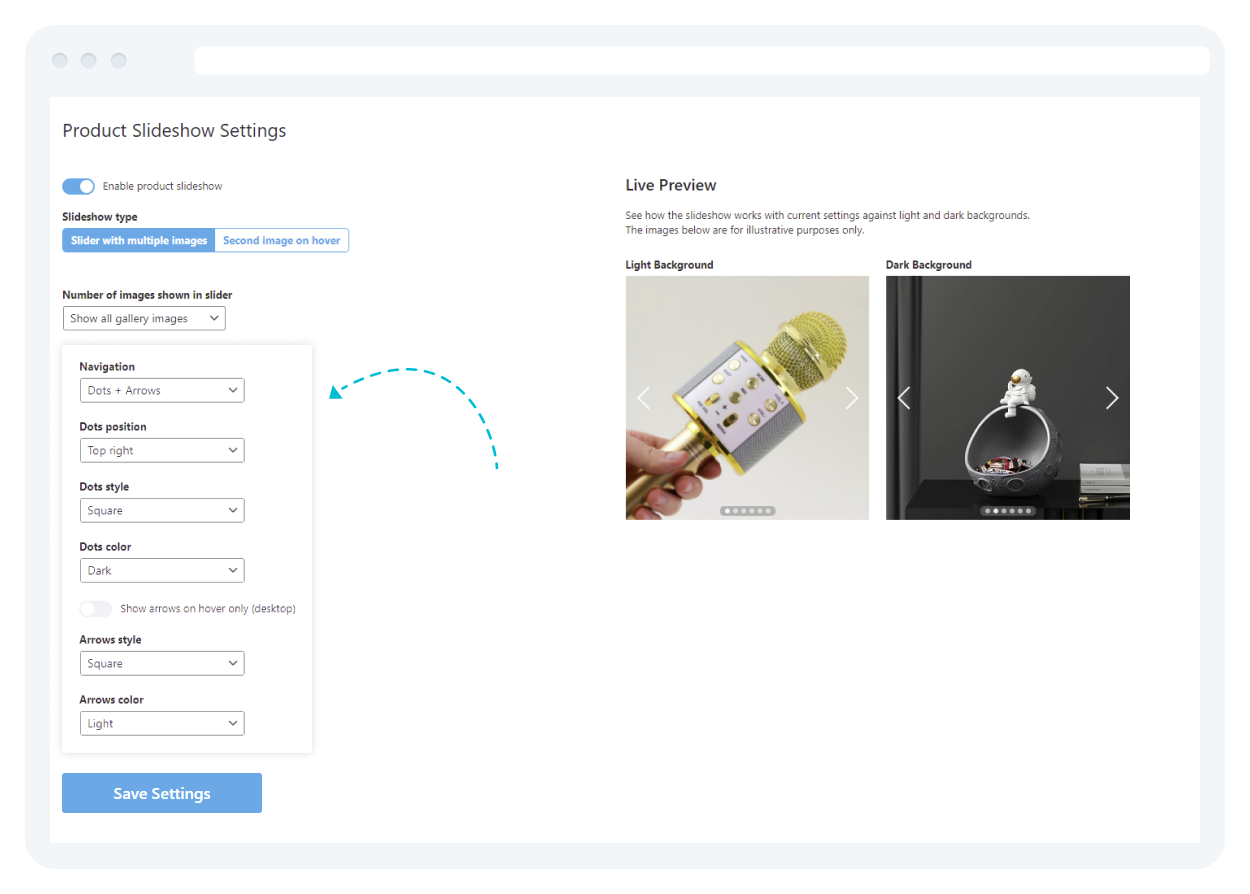Click pagination dots on microphone preview image

[x=747, y=511]
